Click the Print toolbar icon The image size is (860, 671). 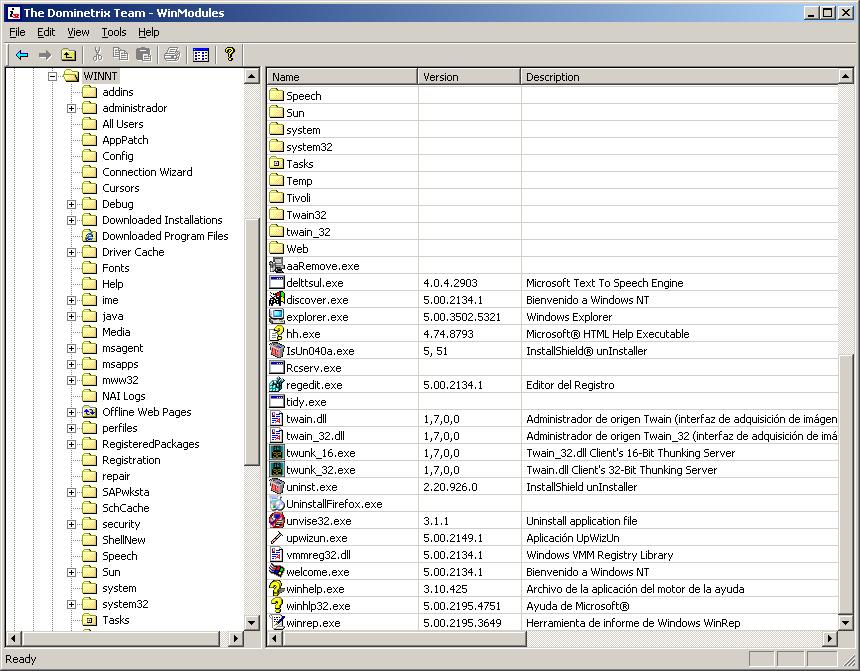point(172,54)
